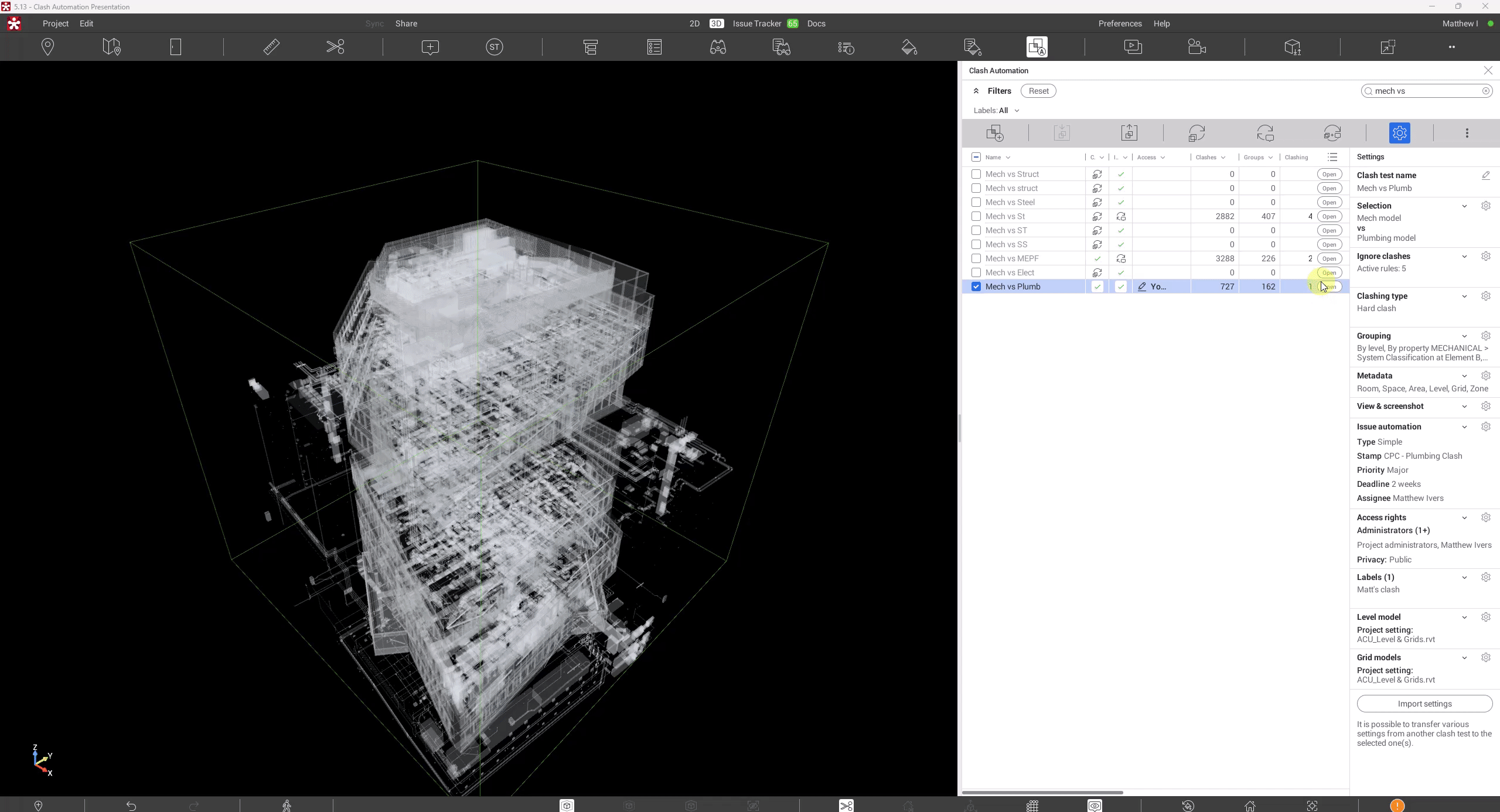Click the horizontal scrollbar below clash list
Viewport: 1500px width, 812px height.
(x=1042, y=792)
